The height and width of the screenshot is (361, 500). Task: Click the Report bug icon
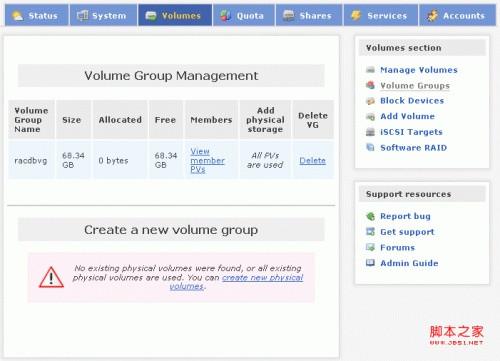point(370,216)
